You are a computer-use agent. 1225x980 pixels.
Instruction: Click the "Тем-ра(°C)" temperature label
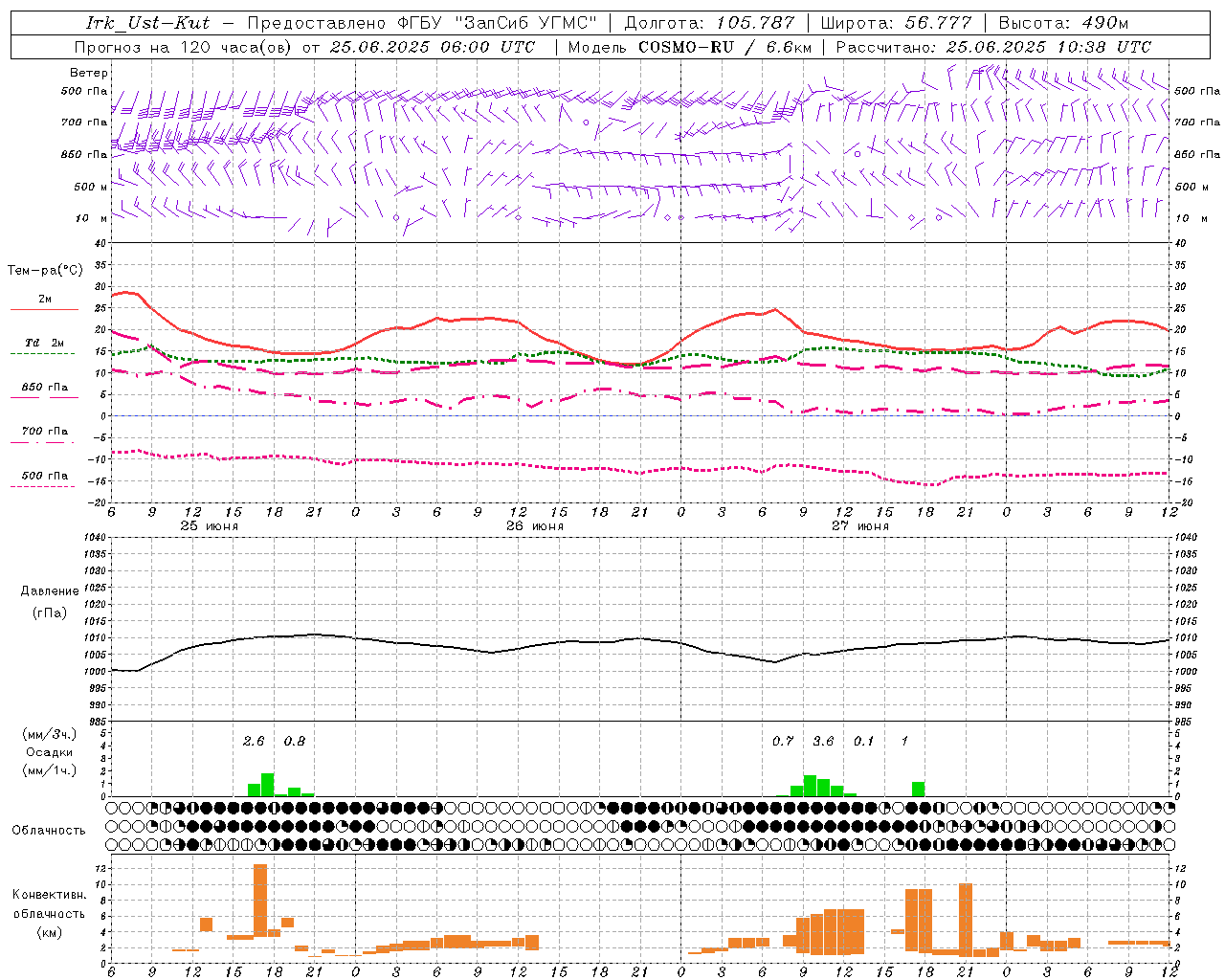(45, 271)
